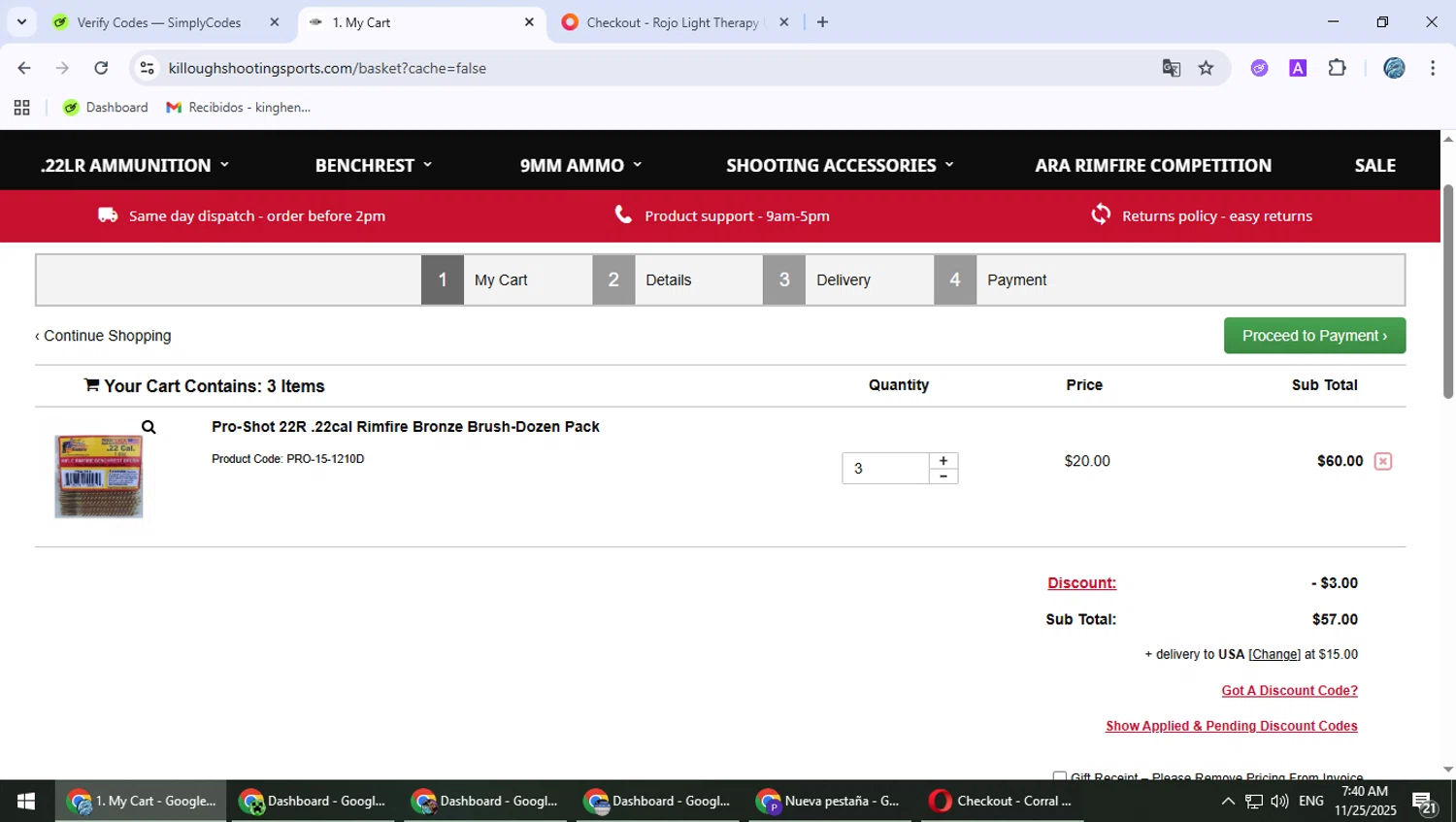Open the Dashboard bookmark

(106, 108)
